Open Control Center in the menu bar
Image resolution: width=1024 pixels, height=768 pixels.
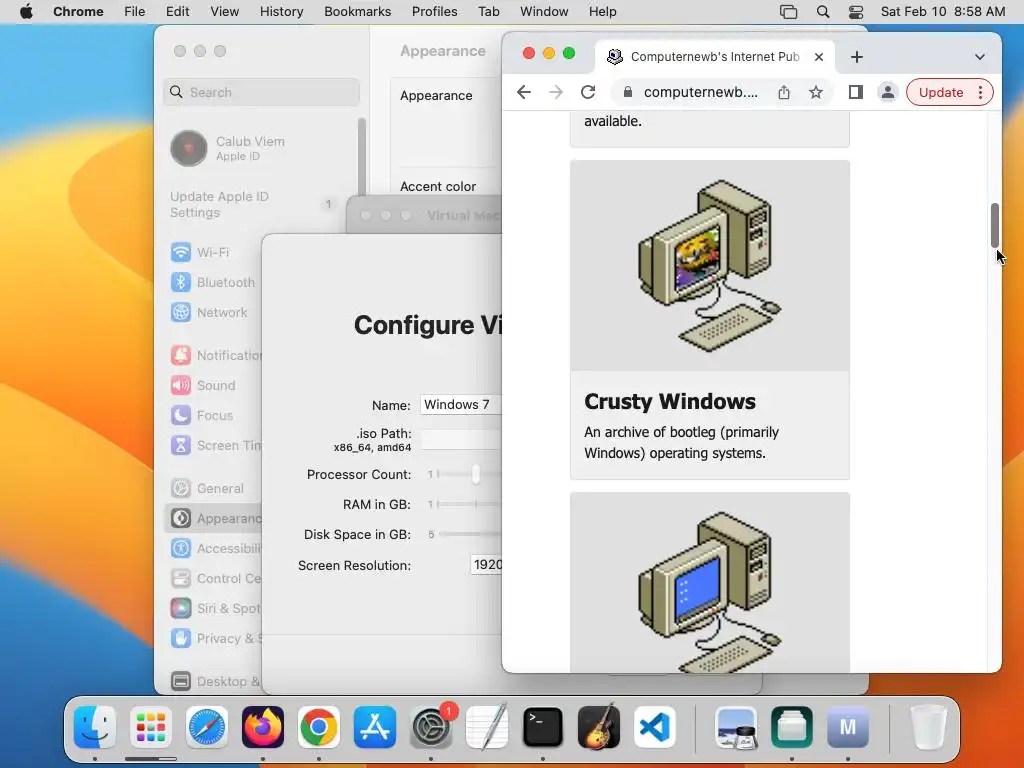click(x=856, y=11)
